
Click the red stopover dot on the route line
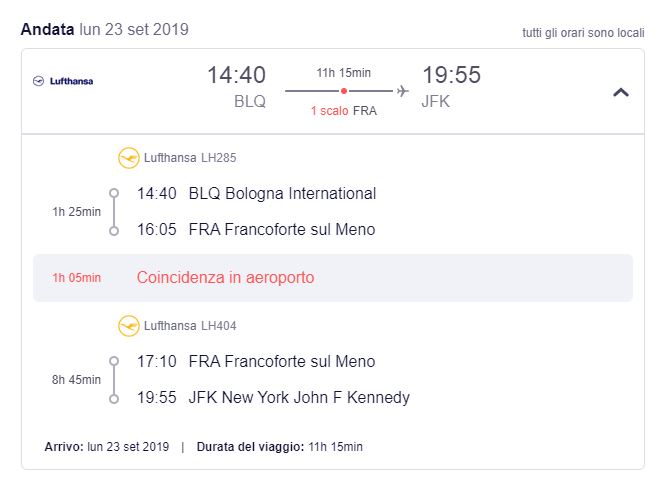click(344, 91)
